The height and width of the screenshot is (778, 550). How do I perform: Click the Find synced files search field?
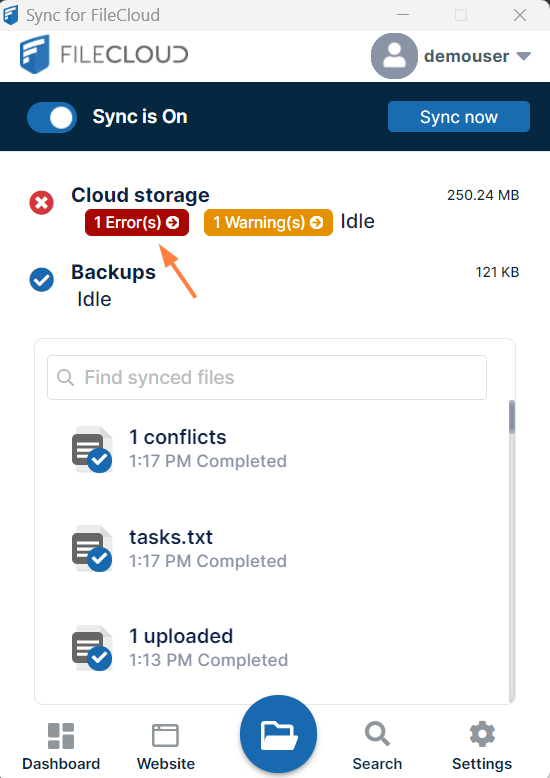coord(267,378)
